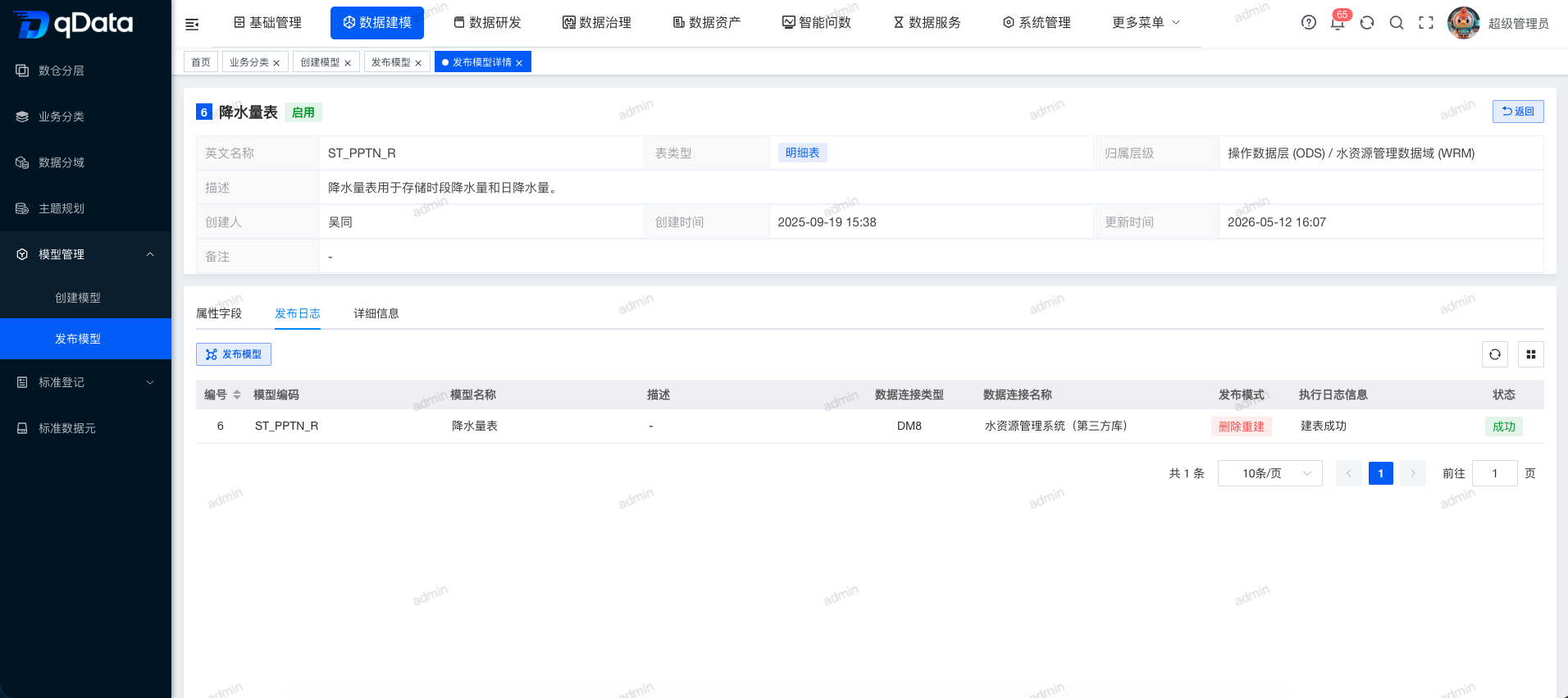The image size is (1568, 698).
Task: Click the 明细表 table type tag
Action: click(803, 153)
